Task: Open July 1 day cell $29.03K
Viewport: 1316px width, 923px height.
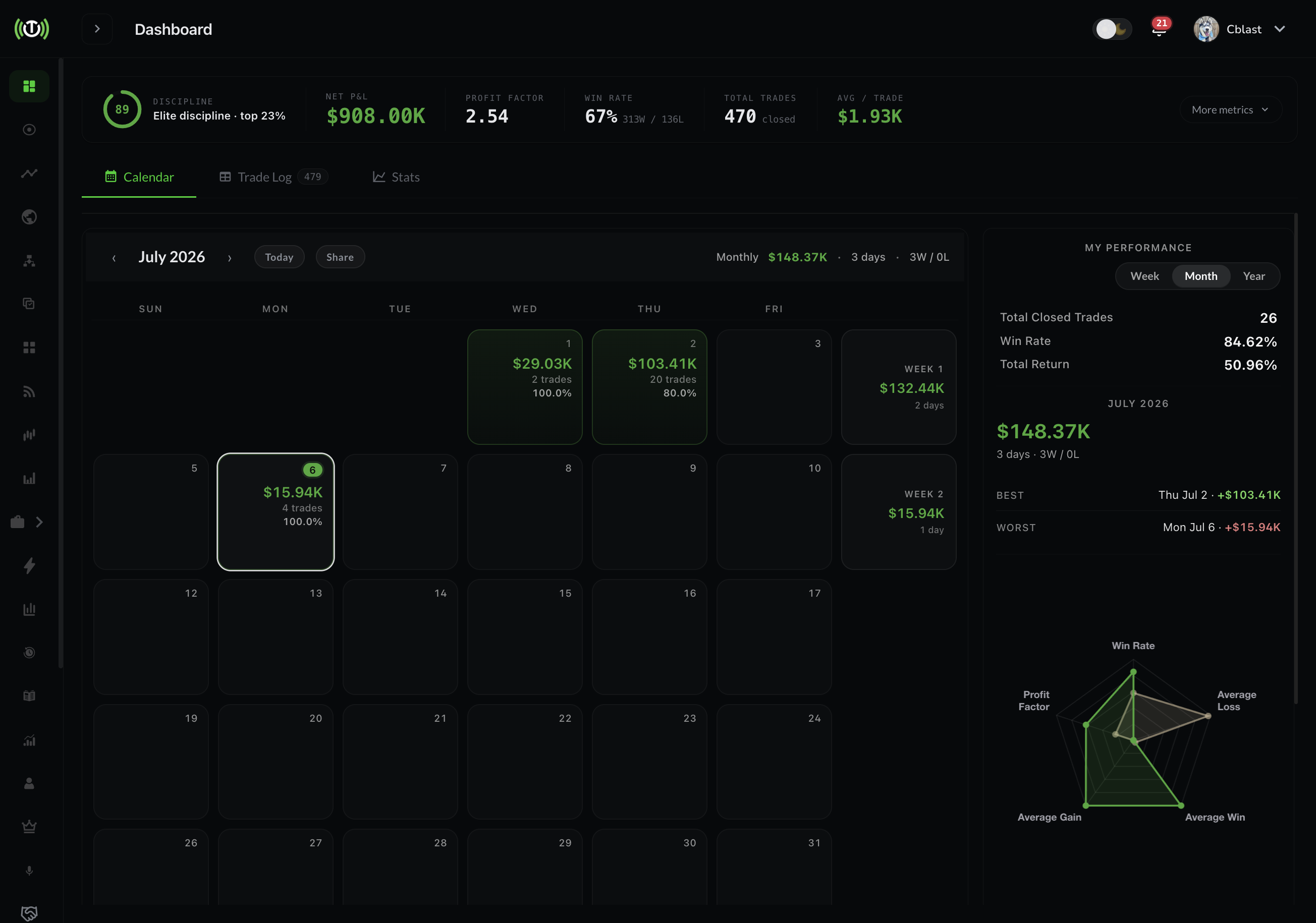Action: pos(525,387)
